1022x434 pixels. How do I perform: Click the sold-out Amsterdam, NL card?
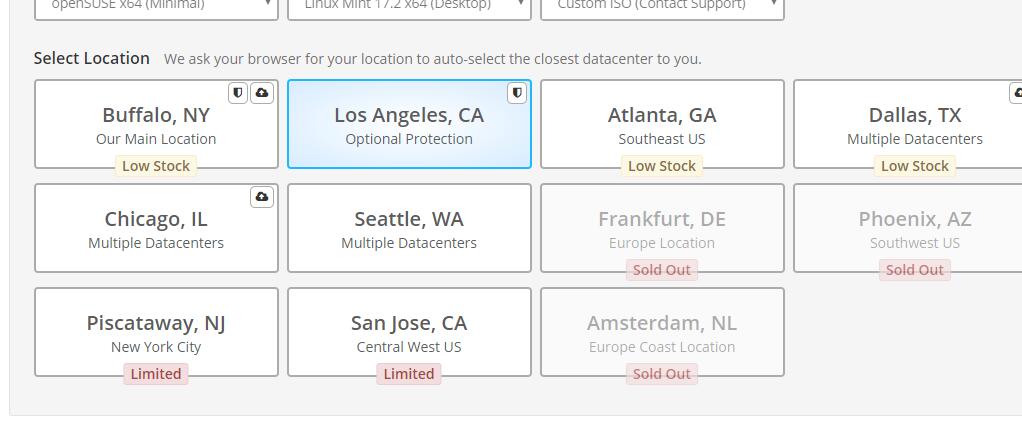click(662, 331)
